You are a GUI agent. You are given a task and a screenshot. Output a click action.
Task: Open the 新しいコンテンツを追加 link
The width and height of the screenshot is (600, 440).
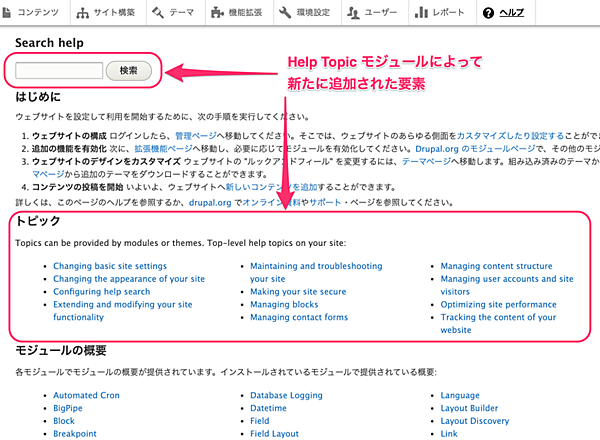click(271, 187)
